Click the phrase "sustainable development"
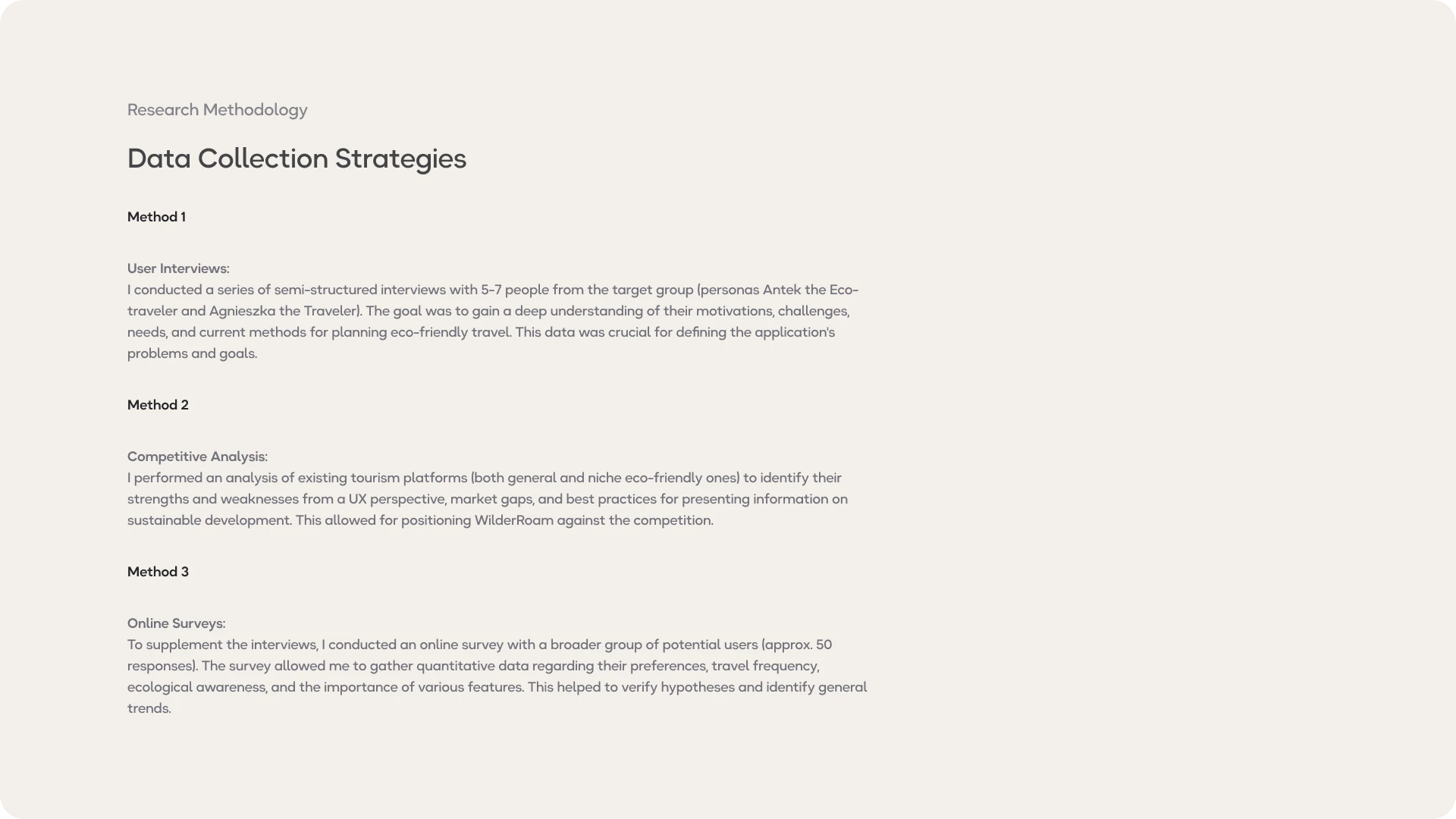The height and width of the screenshot is (819, 1456). pos(209,520)
